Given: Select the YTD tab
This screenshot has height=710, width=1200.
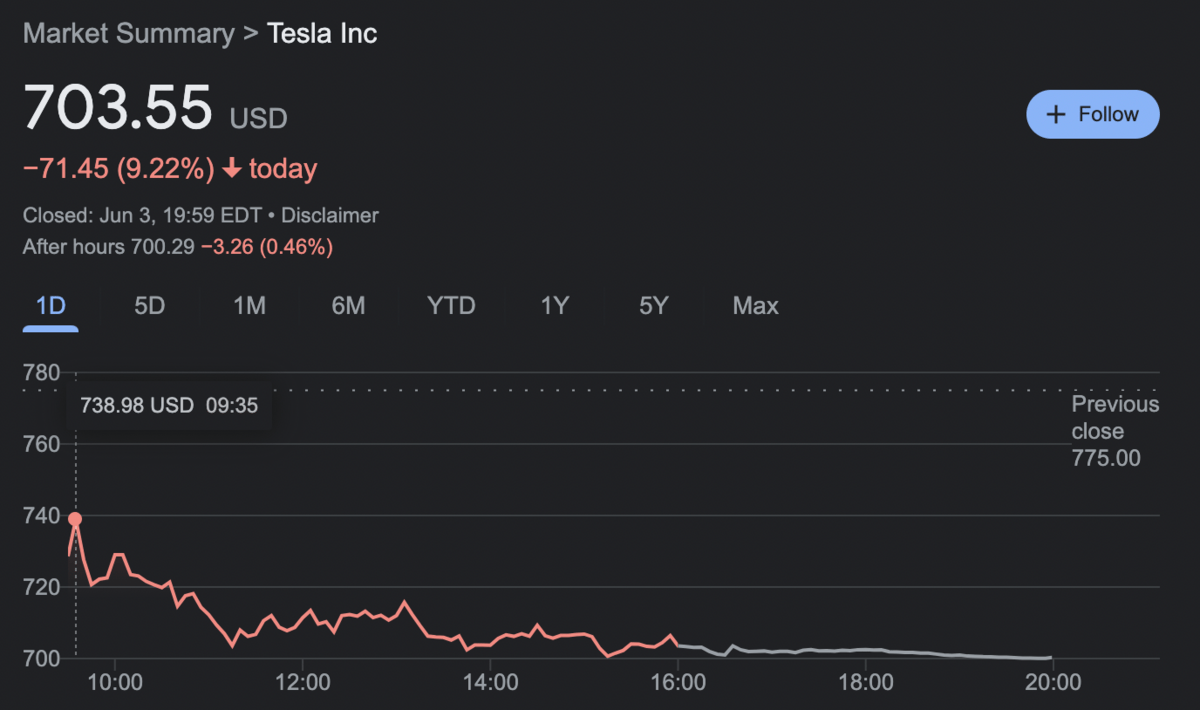Looking at the screenshot, I should [x=451, y=305].
